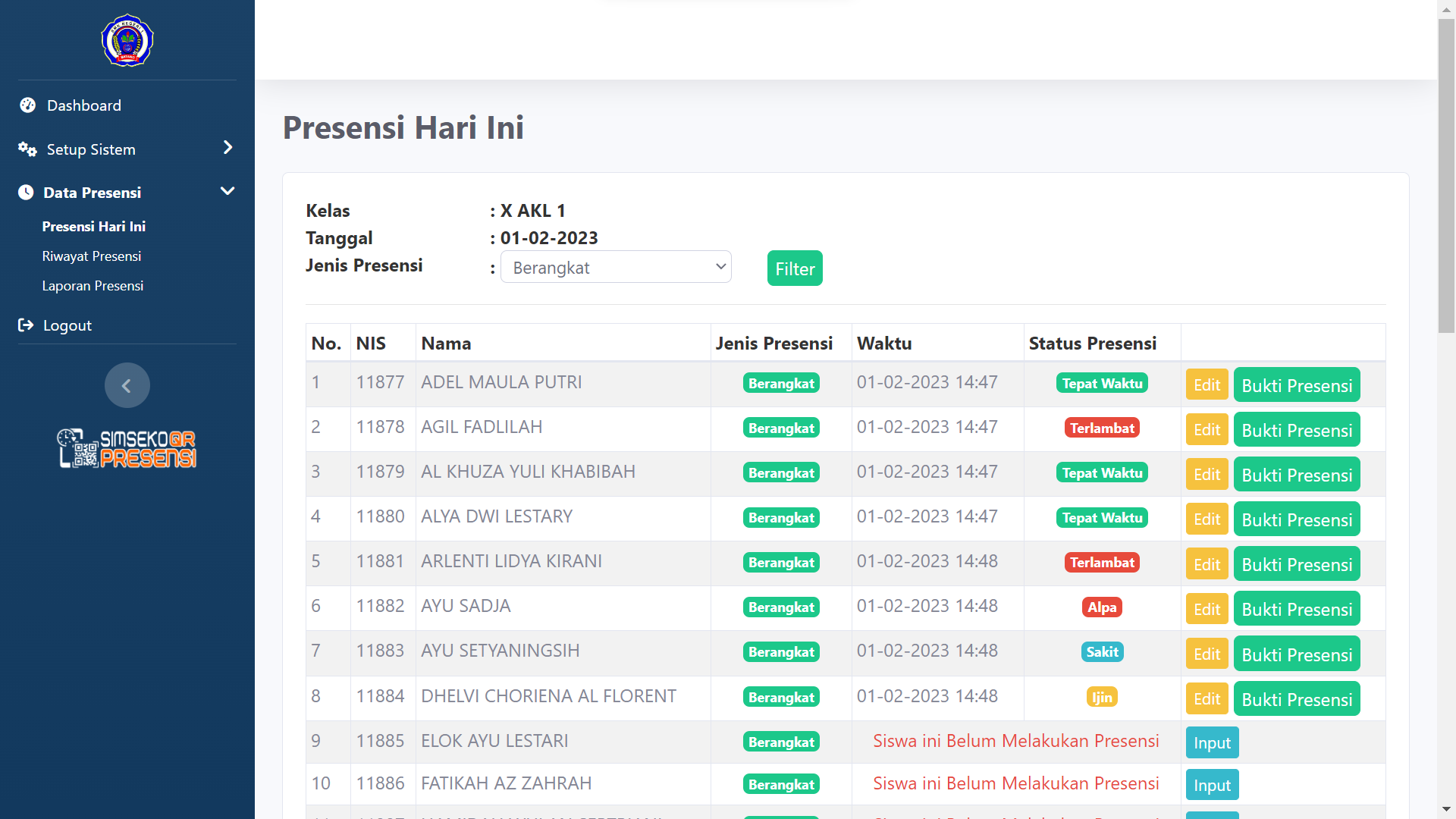Click Bukti Presensi for DHELVI CHORIENA
This screenshot has height=819, width=1456.
1297,699
